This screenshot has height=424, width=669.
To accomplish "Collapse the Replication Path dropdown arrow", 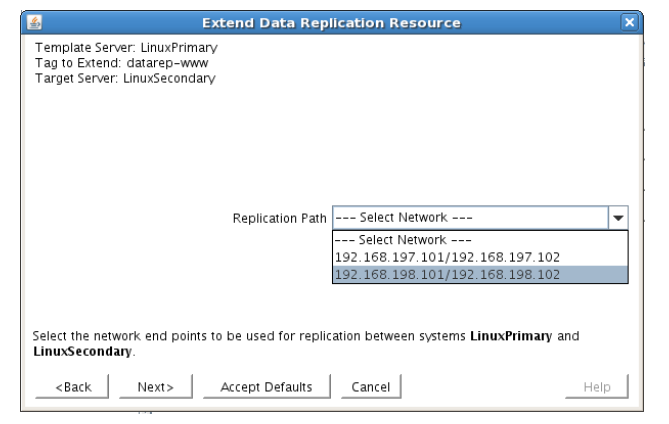I will 618,217.
